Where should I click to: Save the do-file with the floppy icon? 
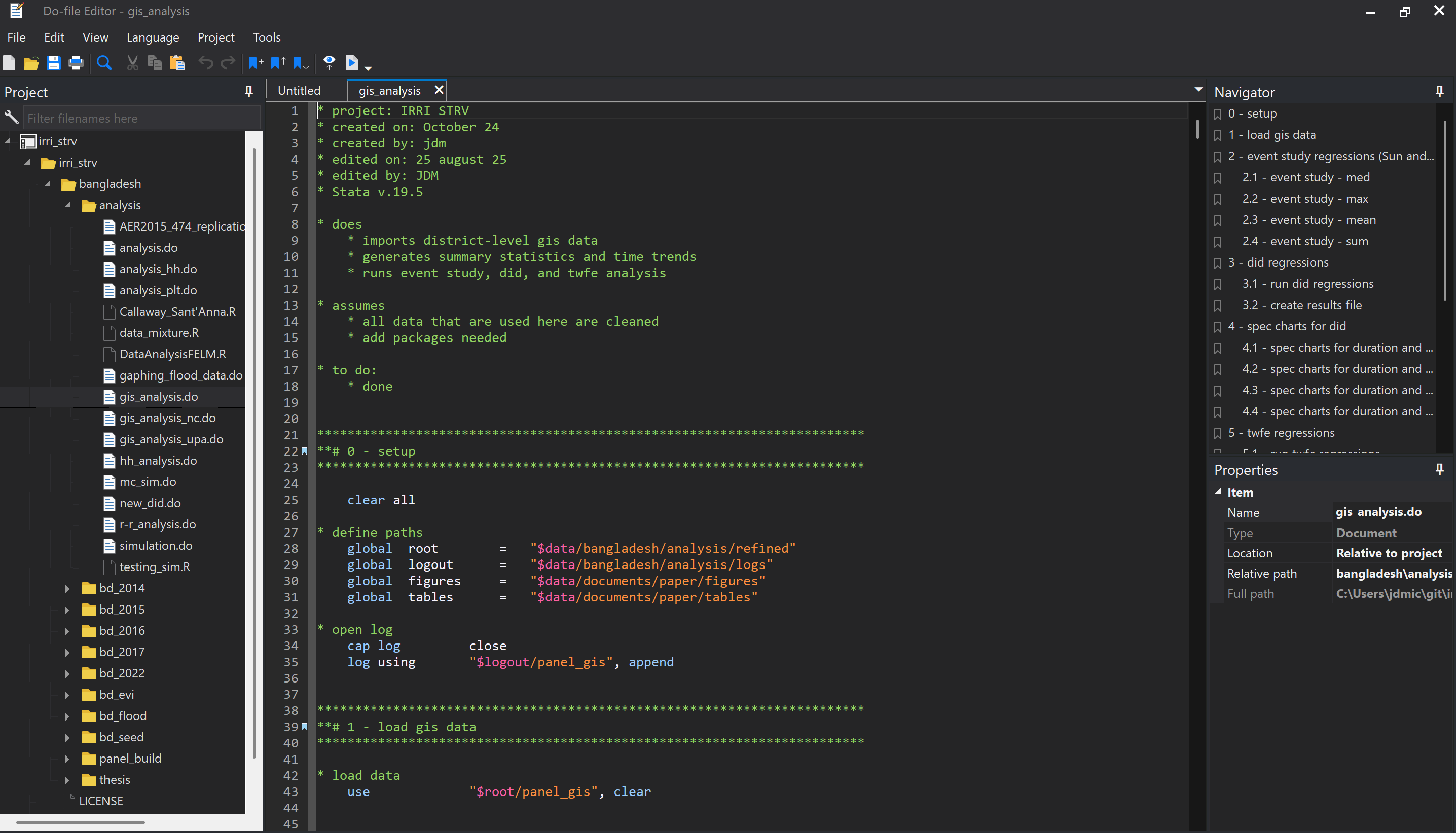tap(53, 63)
